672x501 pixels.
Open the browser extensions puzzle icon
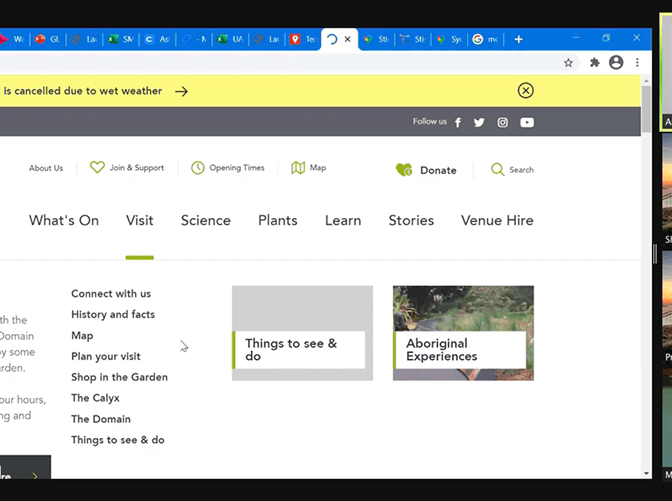click(594, 63)
